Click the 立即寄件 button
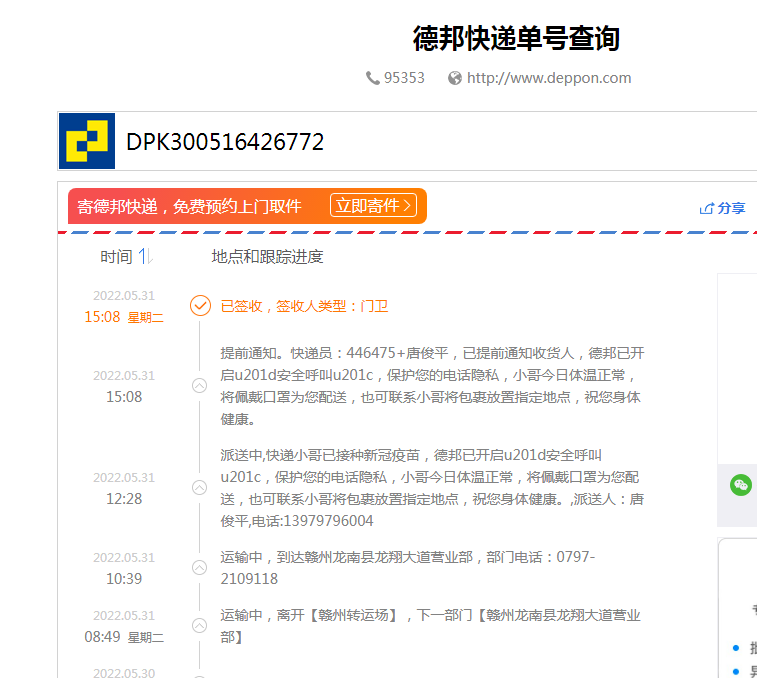This screenshot has height=678, width=757. click(x=373, y=206)
